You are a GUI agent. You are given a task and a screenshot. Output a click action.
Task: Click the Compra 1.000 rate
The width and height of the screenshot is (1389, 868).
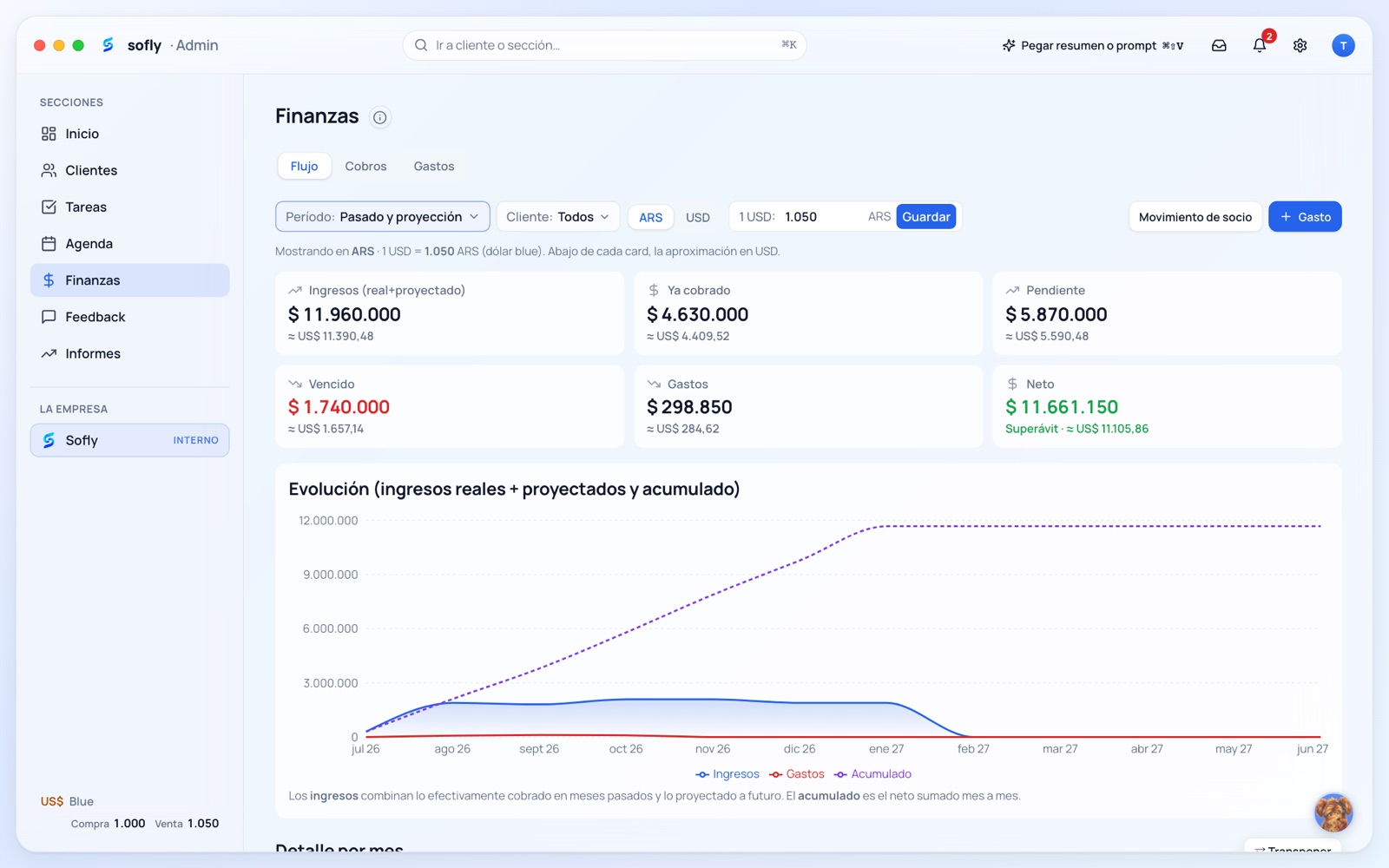tap(108, 824)
